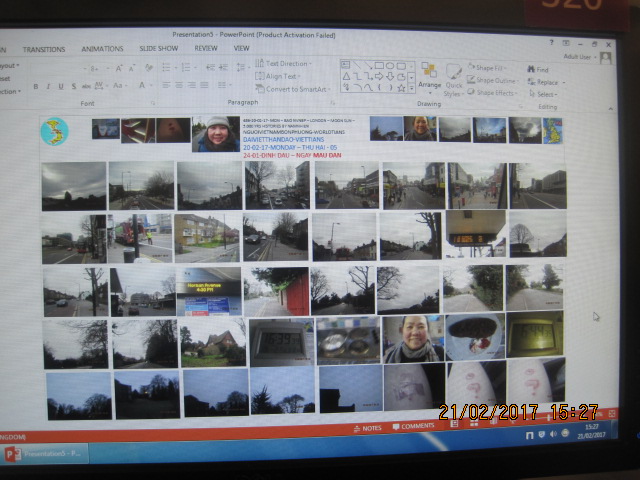Select the 5-Point Star shape

click(401, 88)
